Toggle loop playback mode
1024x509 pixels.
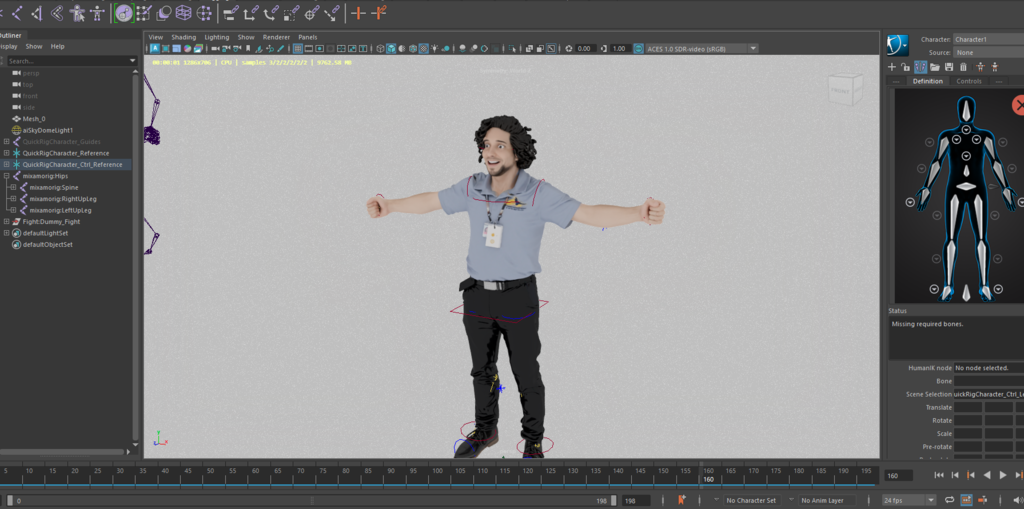pyautogui.click(x=949, y=500)
